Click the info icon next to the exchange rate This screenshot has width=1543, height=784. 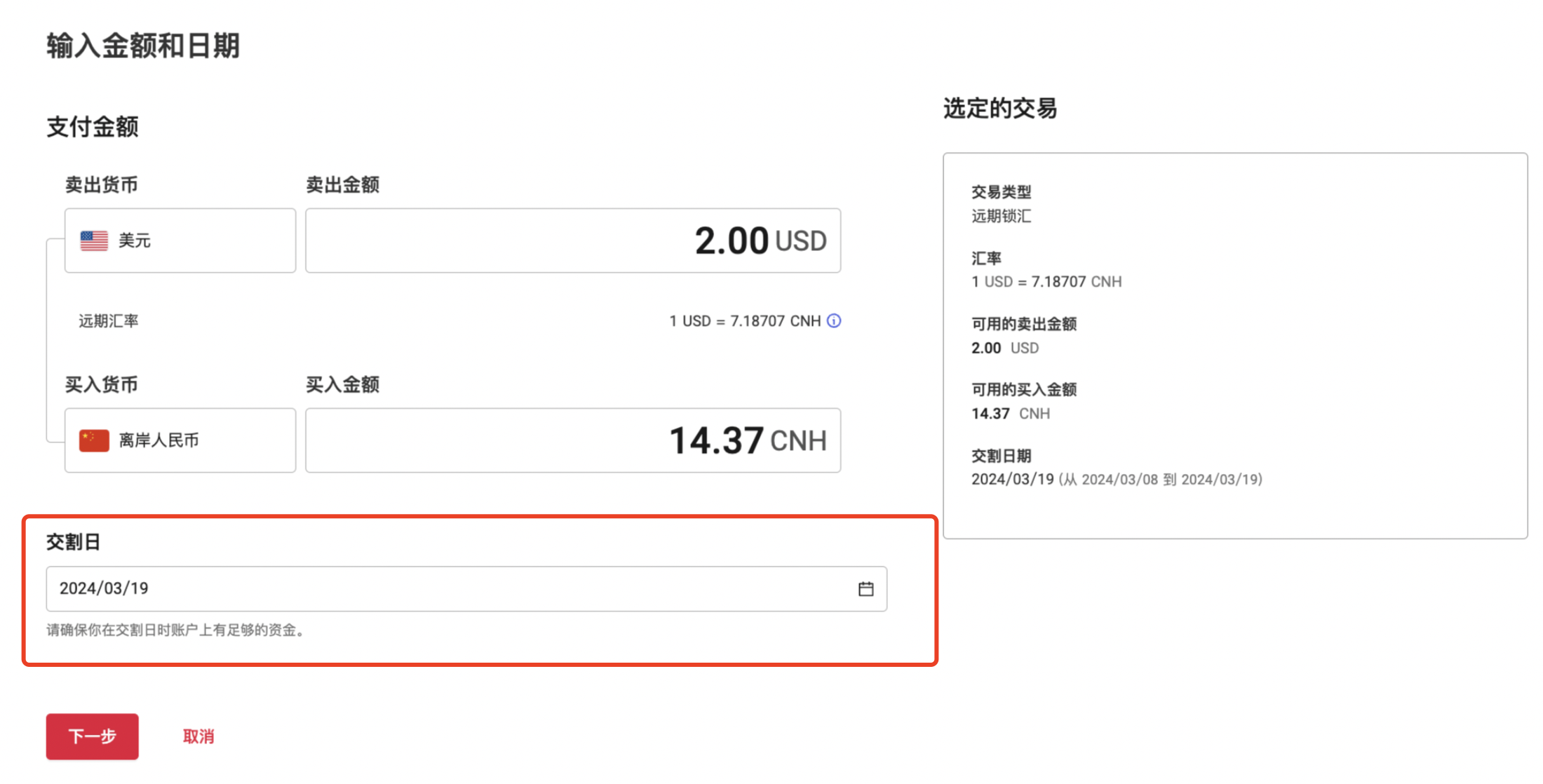833,320
